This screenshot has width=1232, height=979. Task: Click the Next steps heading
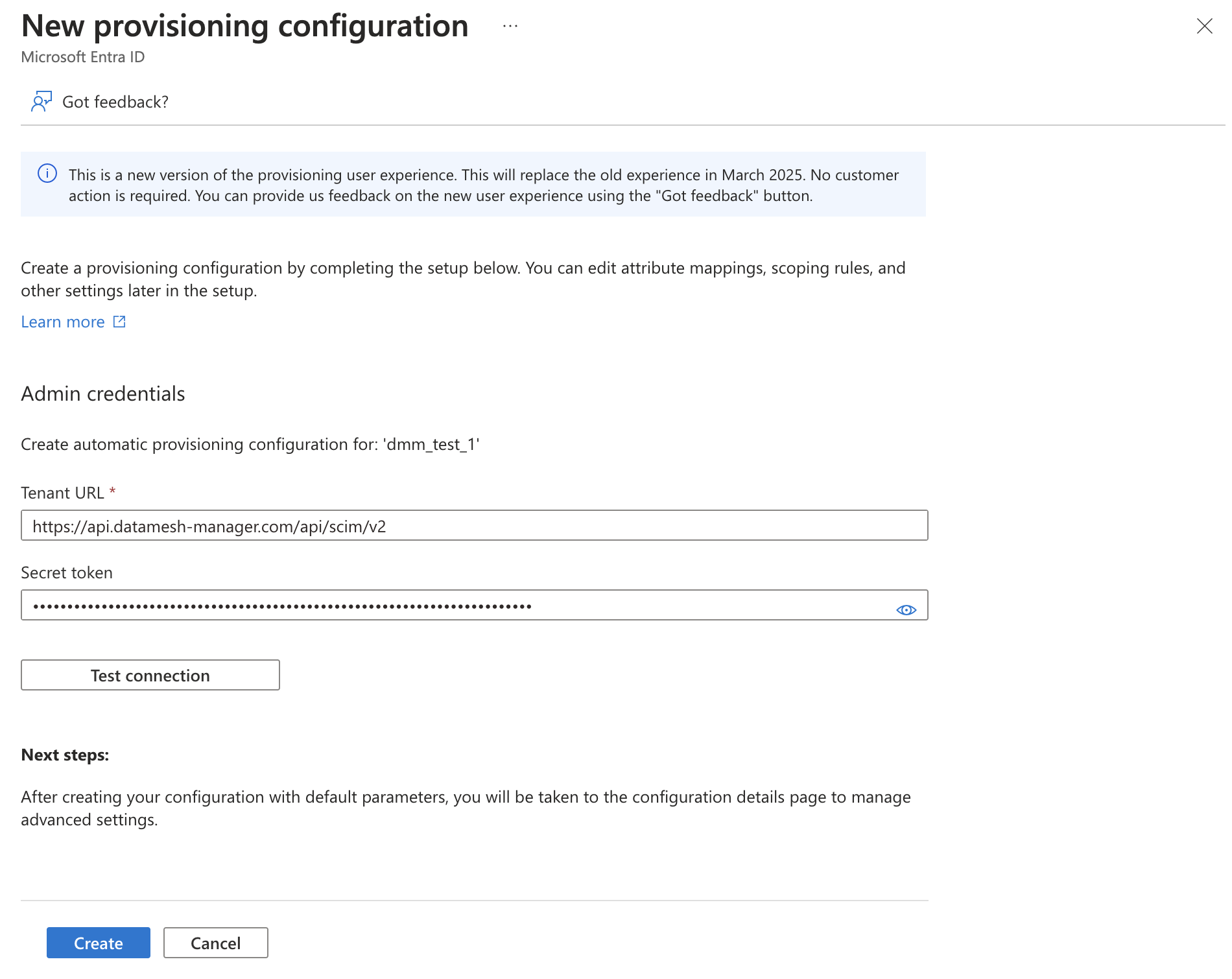65,755
